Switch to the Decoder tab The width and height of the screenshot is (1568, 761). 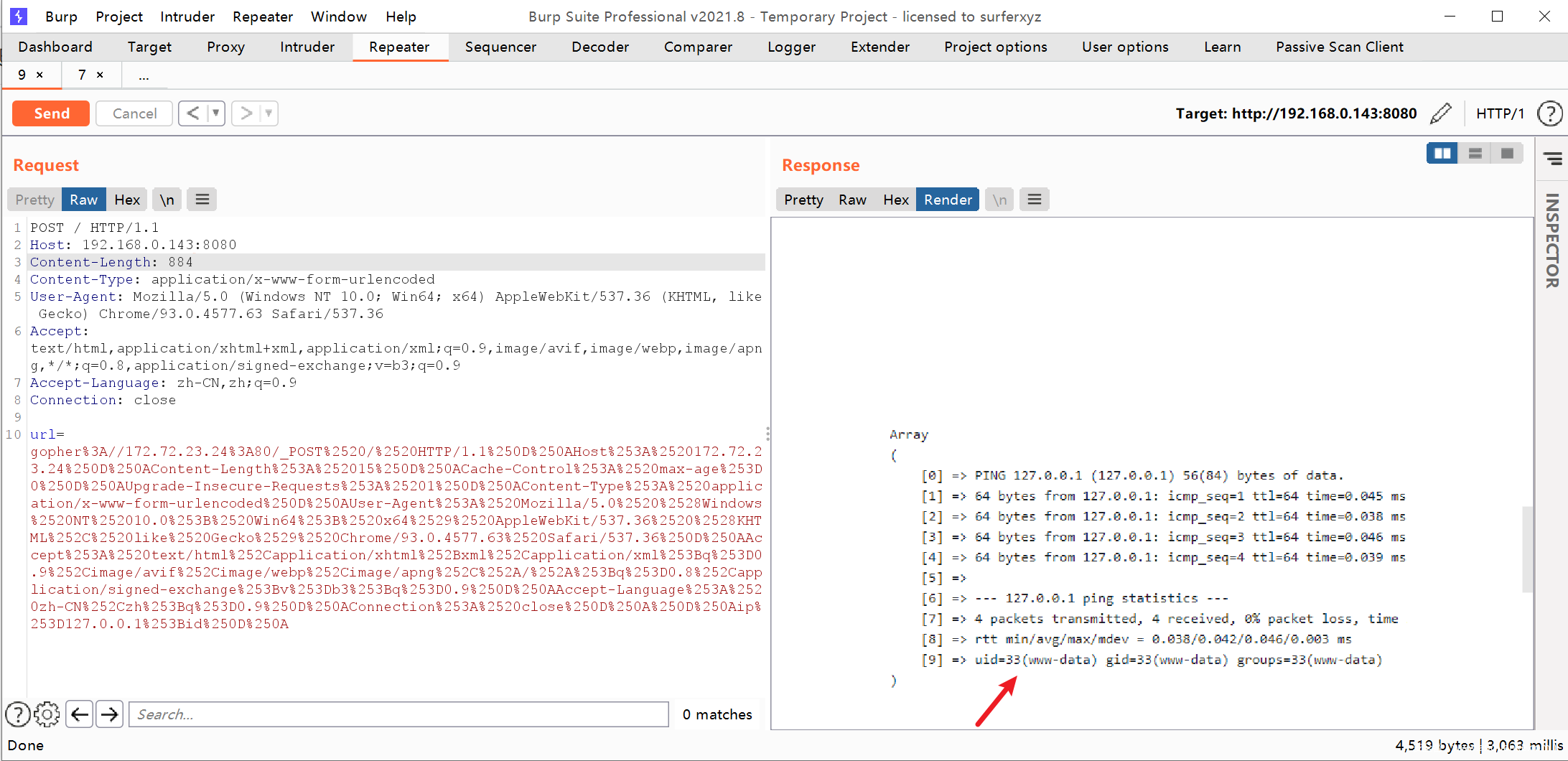point(600,47)
